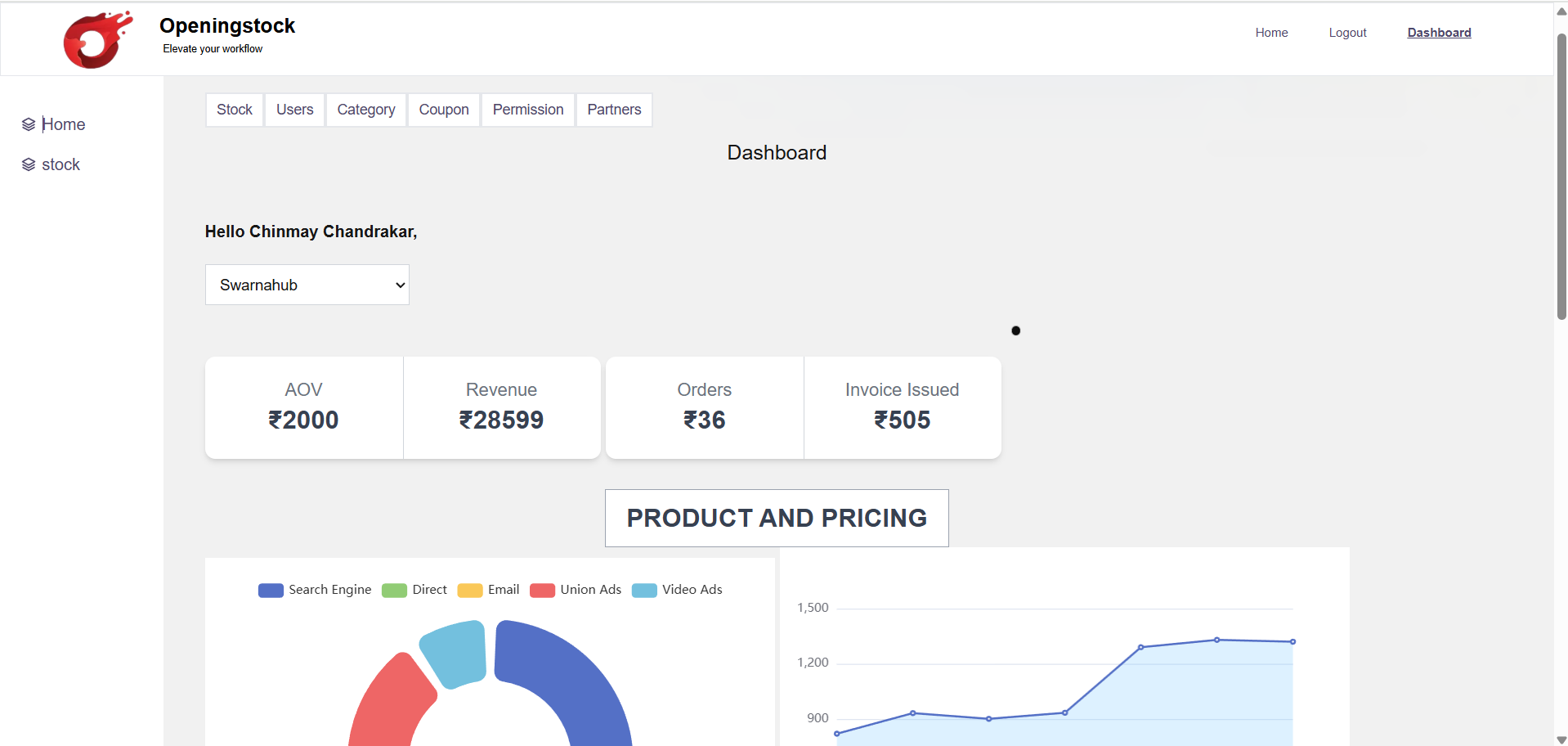Click the Home link in top navigation
Image resolution: width=1568 pixels, height=746 pixels.
pos(1271,33)
